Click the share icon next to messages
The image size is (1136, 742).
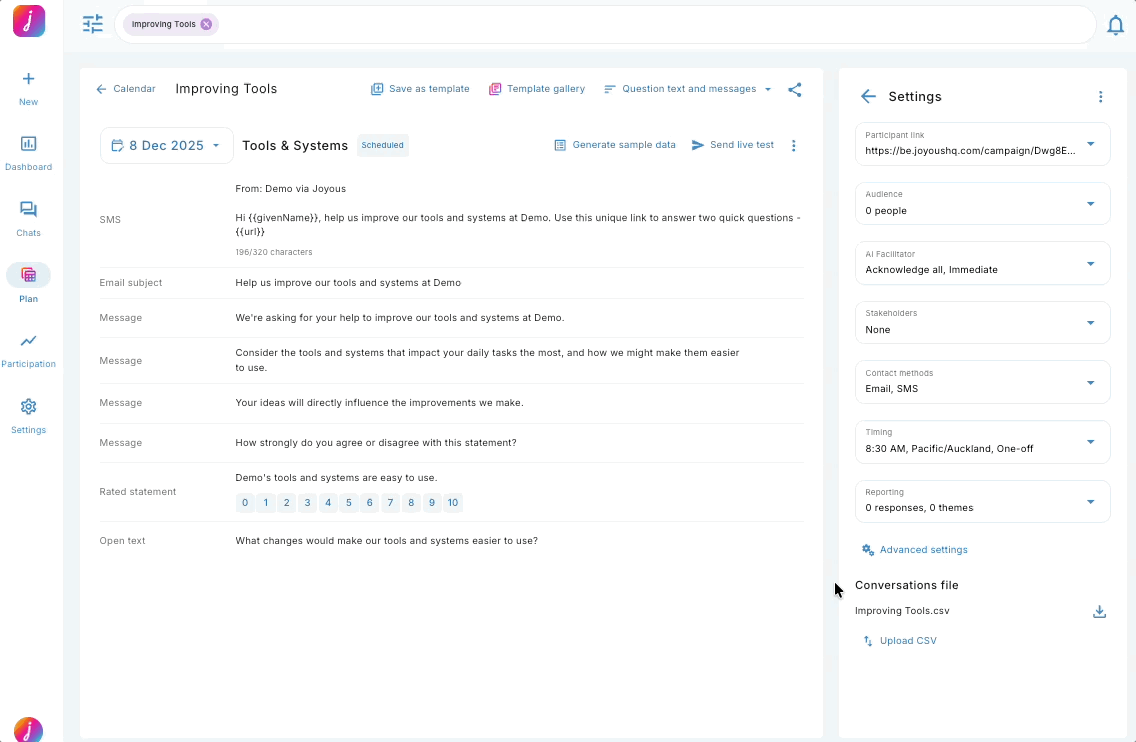[795, 89]
